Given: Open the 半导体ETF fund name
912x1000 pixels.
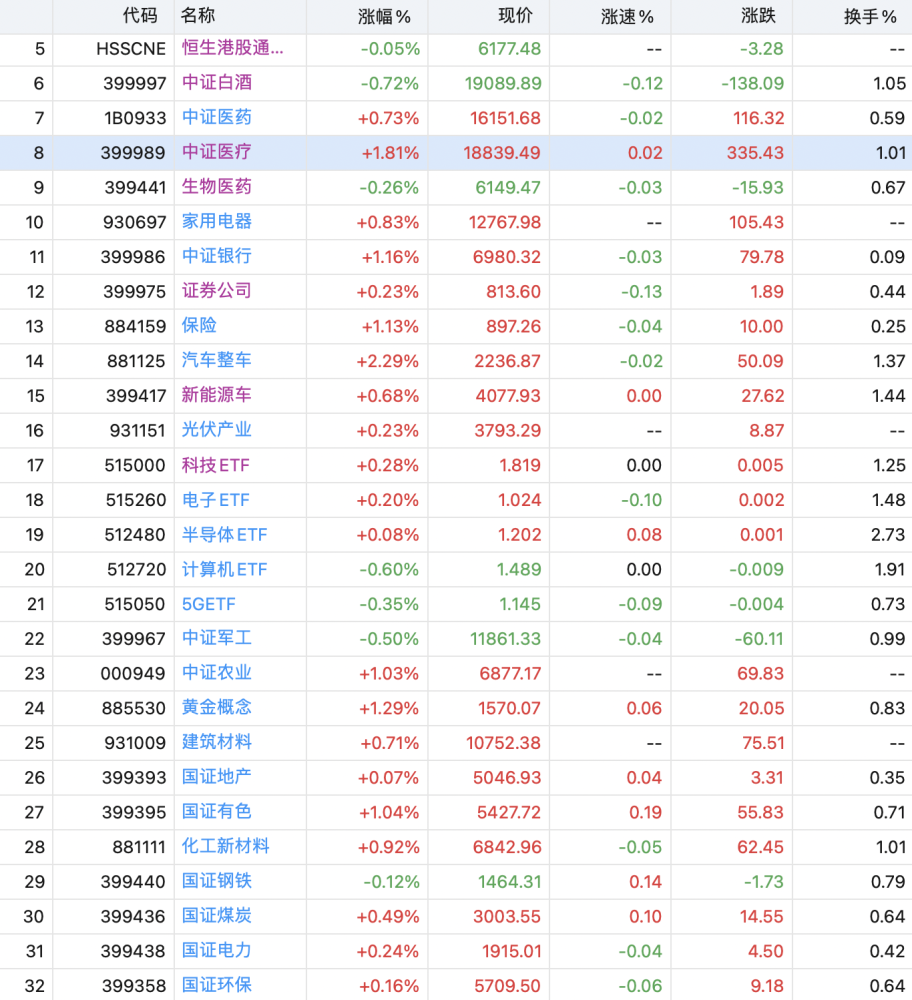Looking at the screenshot, I should coord(224,534).
